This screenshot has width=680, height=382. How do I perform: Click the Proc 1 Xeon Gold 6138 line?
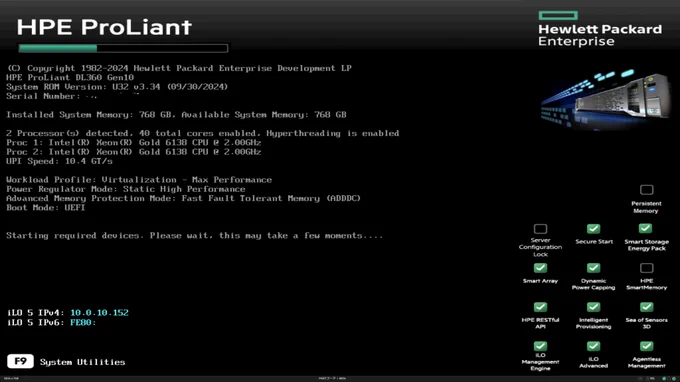pyautogui.click(x=134, y=143)
